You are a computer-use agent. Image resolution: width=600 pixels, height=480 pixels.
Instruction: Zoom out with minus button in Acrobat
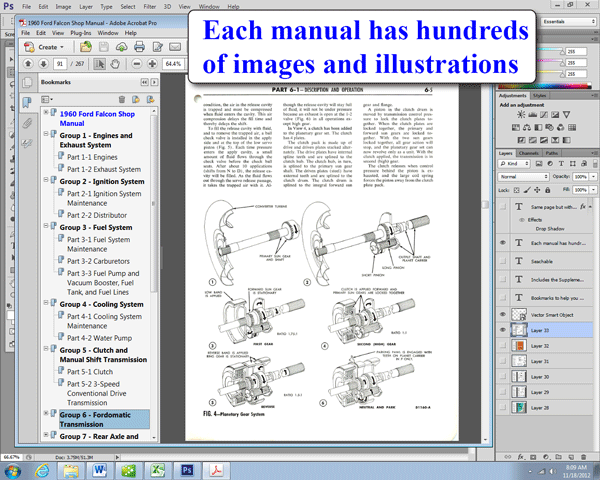pos(137,64)
